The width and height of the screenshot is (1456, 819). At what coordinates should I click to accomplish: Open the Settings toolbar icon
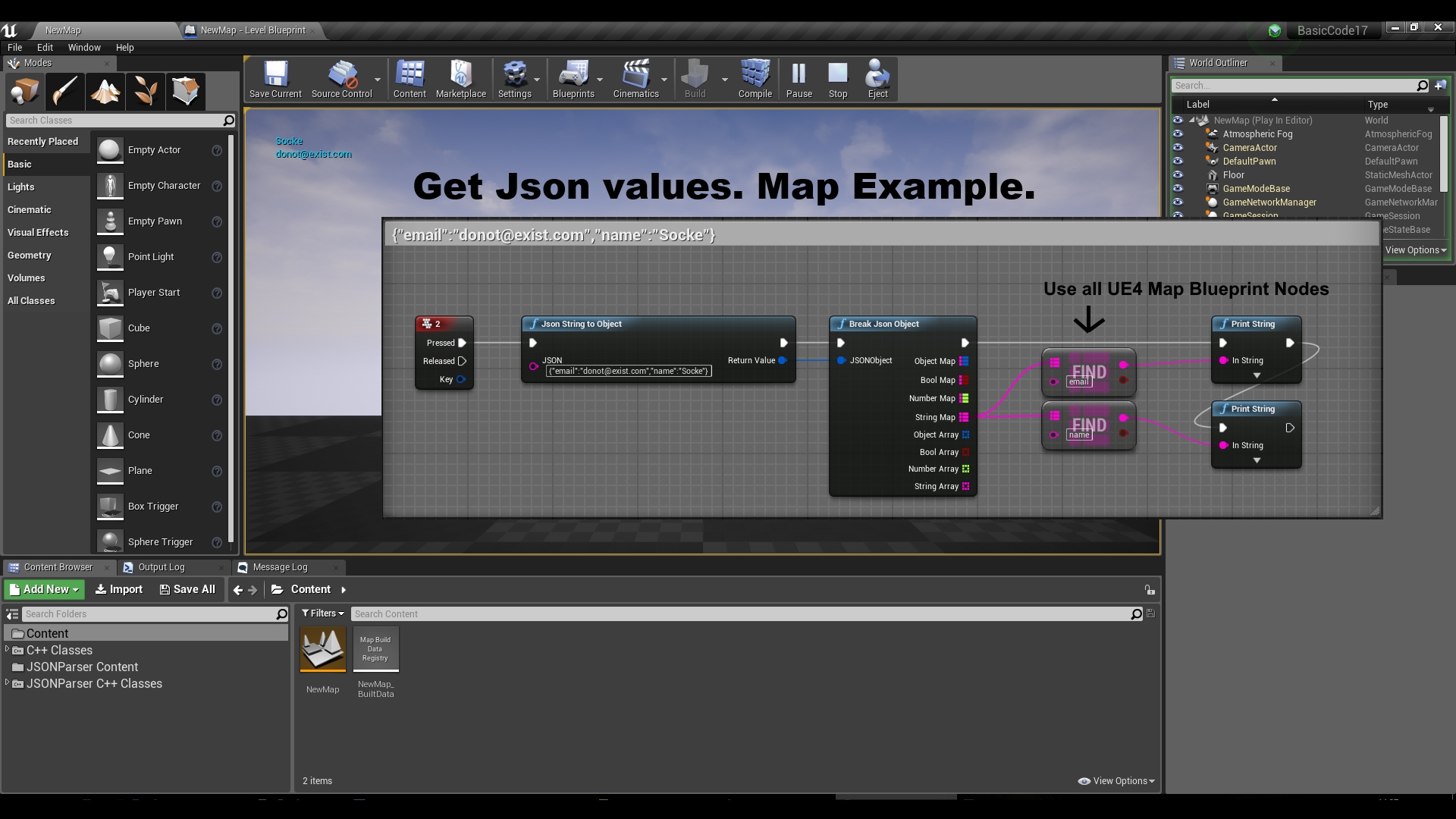tap(515, 79)
